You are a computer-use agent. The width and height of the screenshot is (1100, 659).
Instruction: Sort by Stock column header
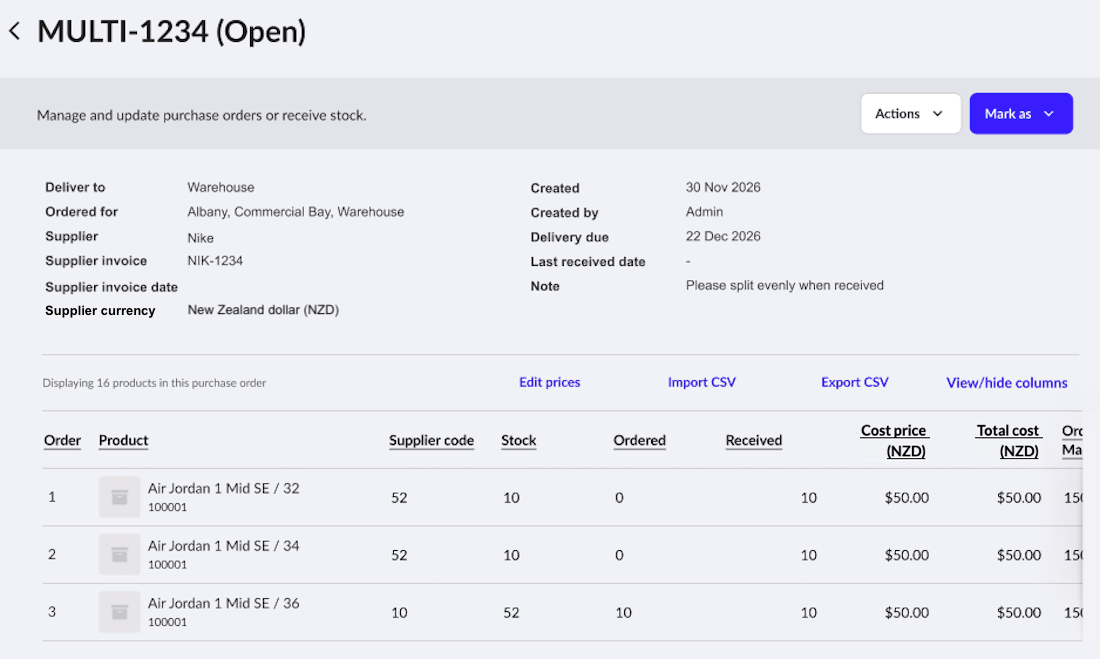pyautogui.click(x=518, y=441)
